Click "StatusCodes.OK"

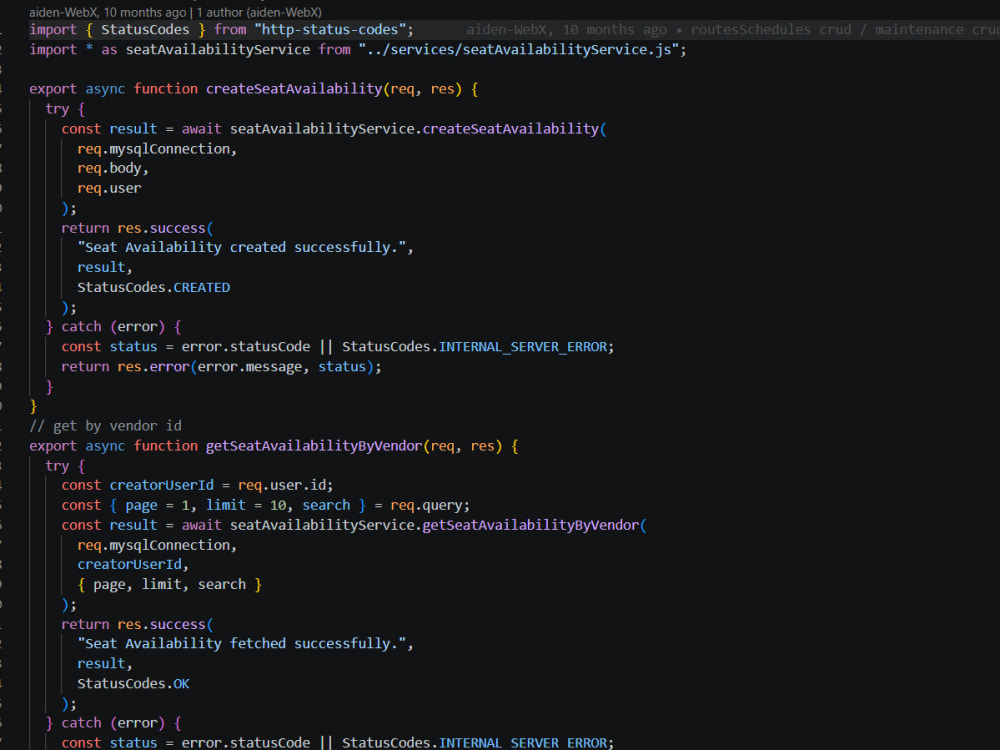click(x=133, y=684)
